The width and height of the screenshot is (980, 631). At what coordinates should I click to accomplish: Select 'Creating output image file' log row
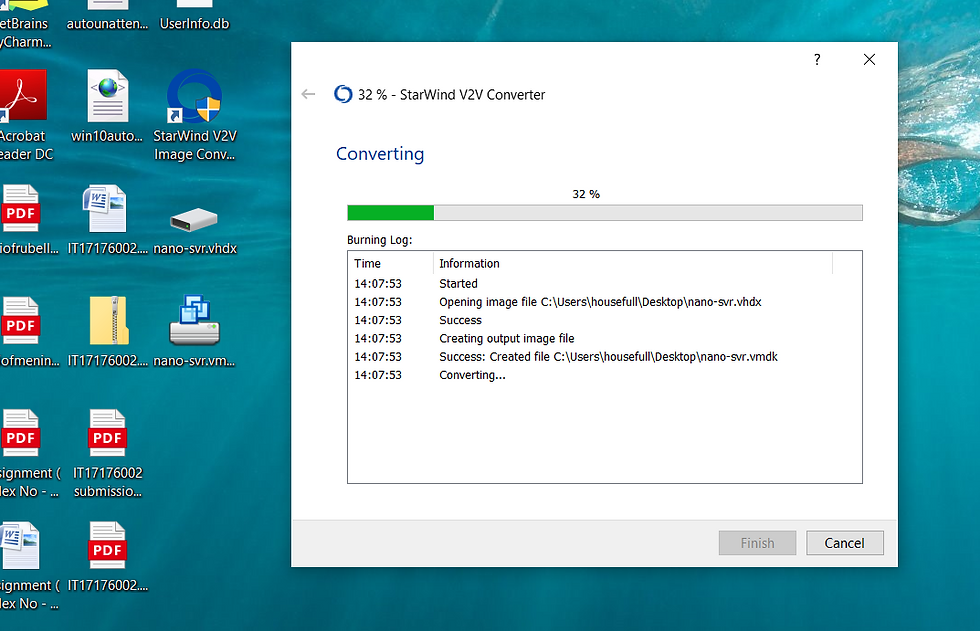[604, 338]
